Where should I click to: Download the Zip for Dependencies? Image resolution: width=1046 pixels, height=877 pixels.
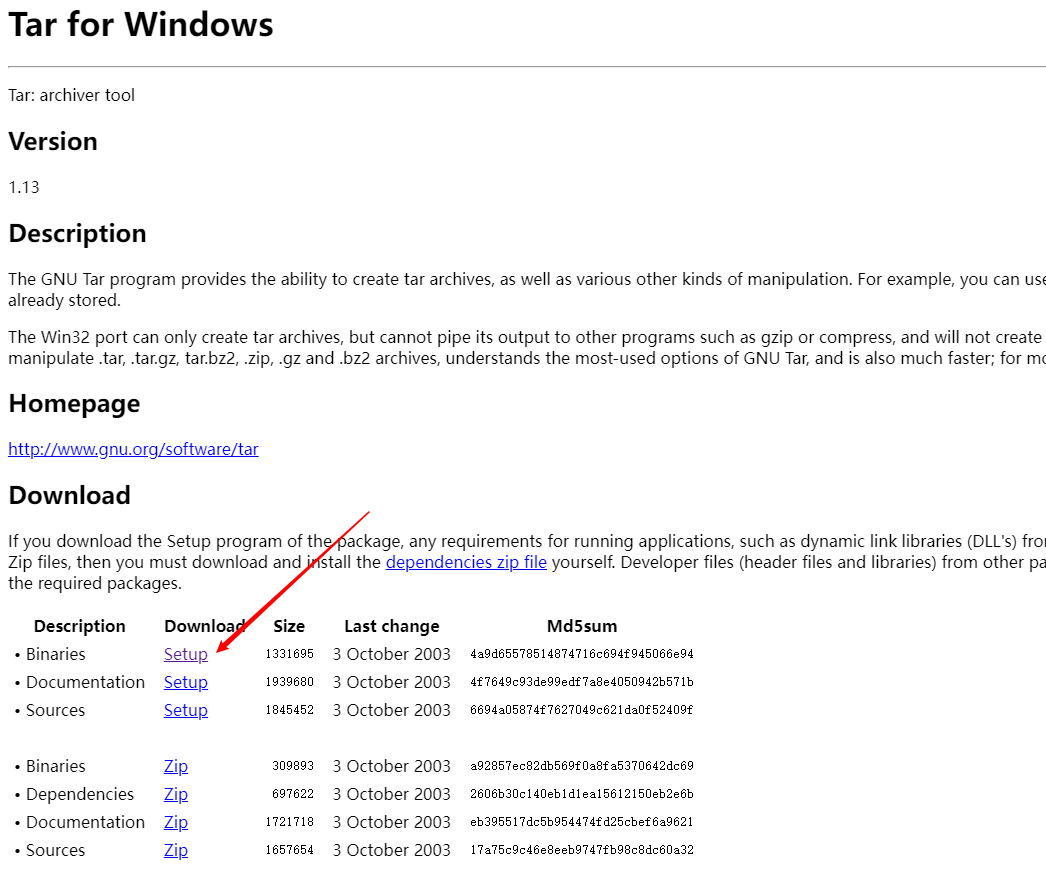[x=175, y=794]
